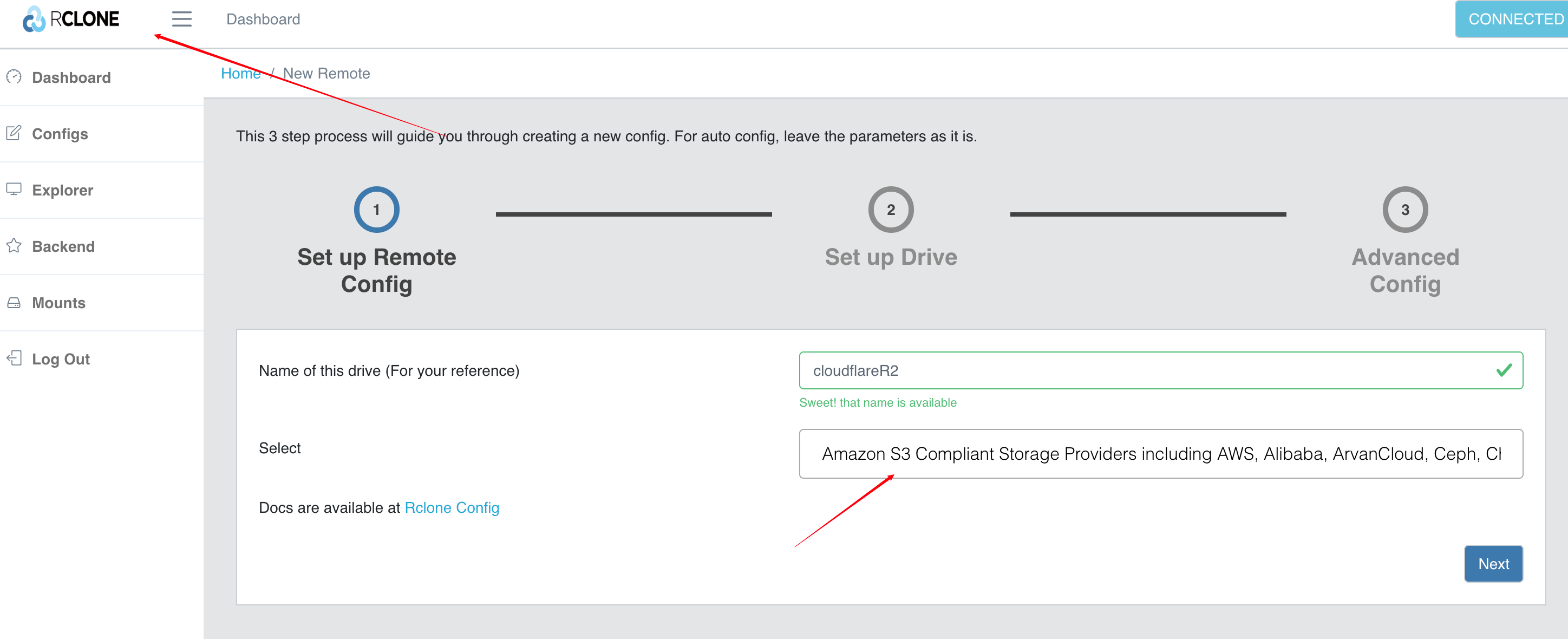Click the Explorer monitor icon
Image resolution: width=1568 pixels, height=639 pixels.
click(x=14, y=190)
